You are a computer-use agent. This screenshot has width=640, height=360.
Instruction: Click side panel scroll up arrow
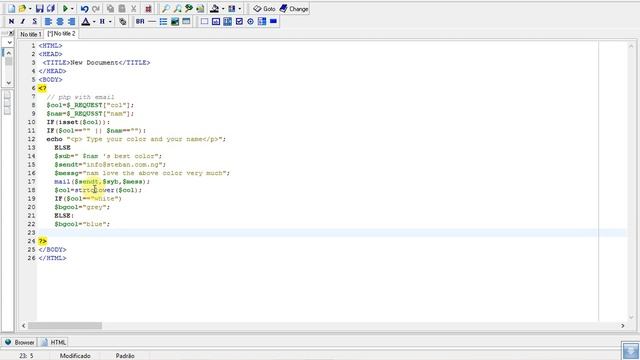9,53
